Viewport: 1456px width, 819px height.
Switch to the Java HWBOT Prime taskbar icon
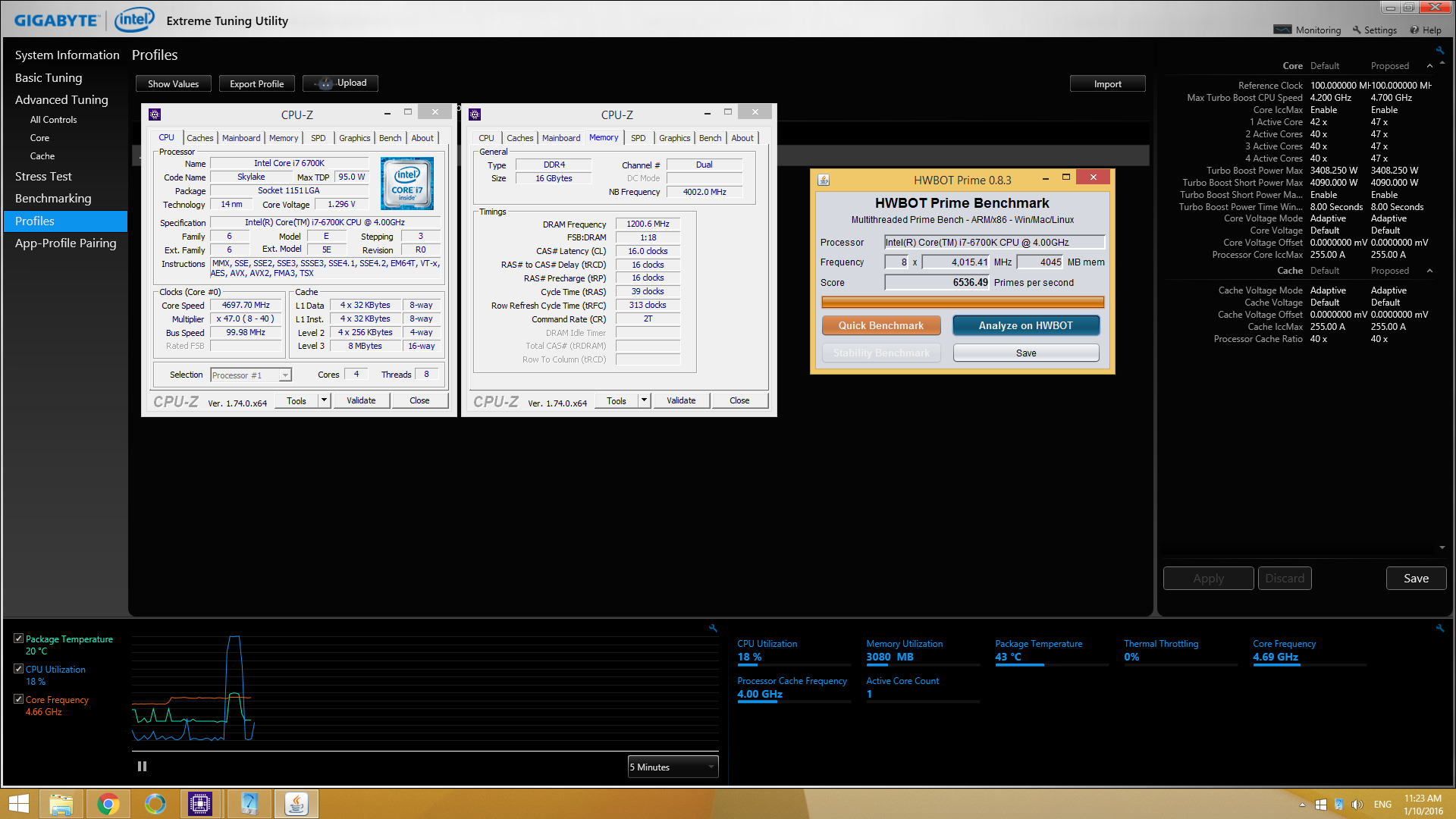297,804
